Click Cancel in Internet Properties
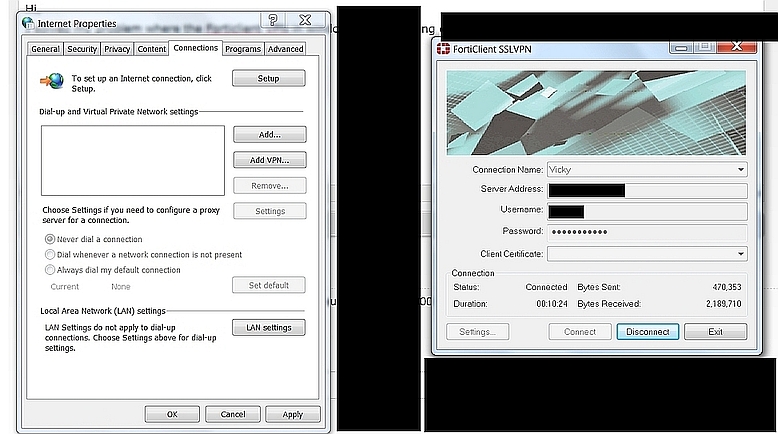Screen dimensions: 778x434 point(233,414)
